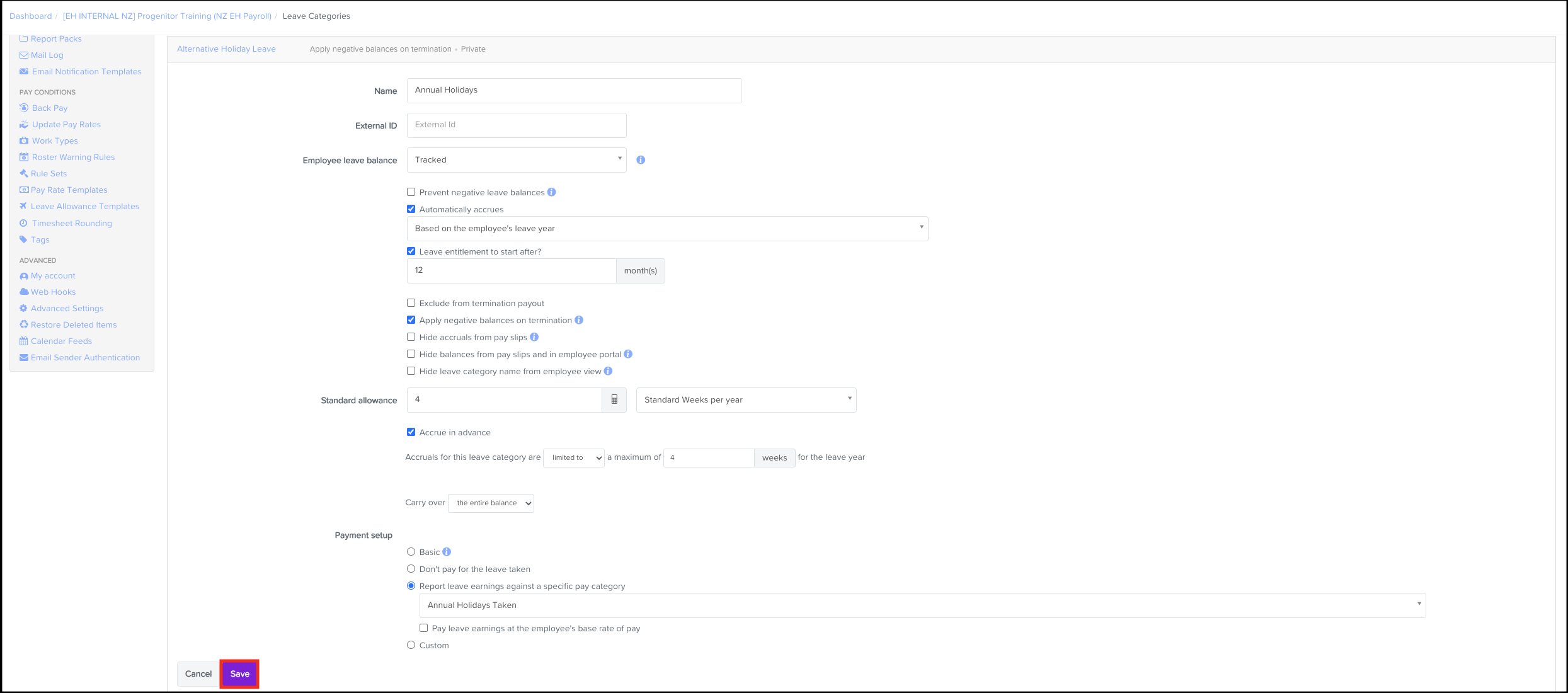Click the Cancel button

198,674
